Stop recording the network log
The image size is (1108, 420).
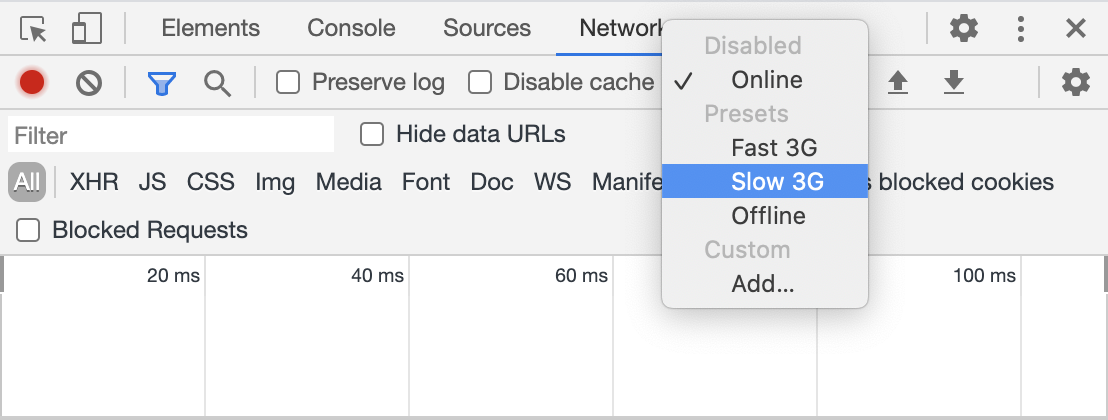(32, 82)
